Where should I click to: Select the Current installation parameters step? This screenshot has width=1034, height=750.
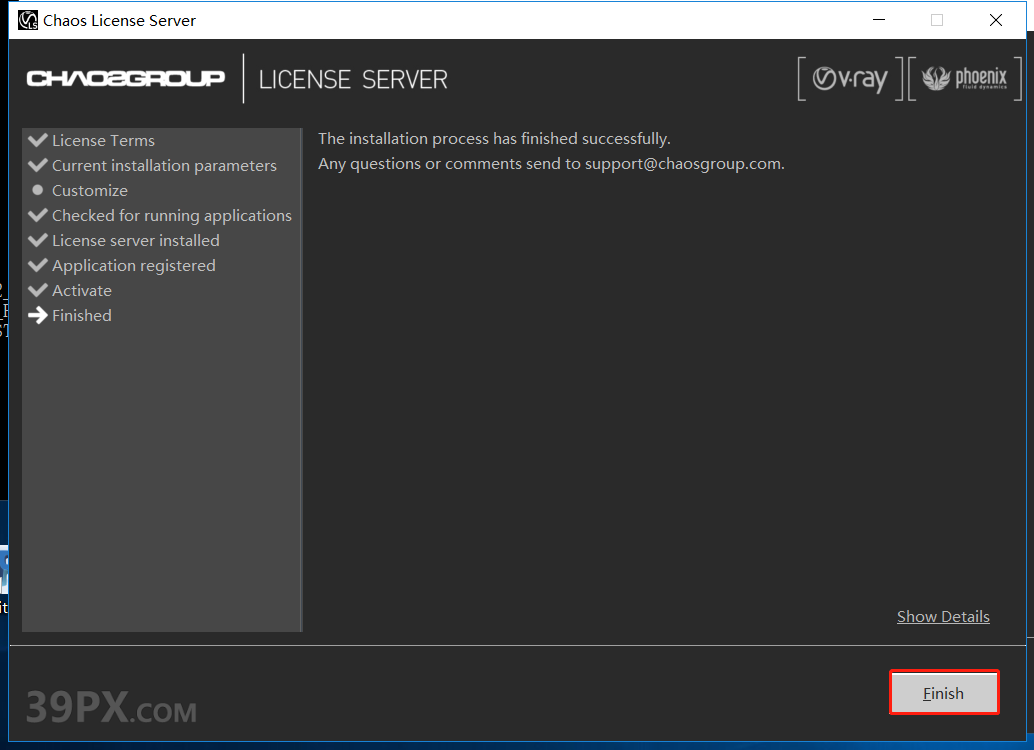[164, 166]
